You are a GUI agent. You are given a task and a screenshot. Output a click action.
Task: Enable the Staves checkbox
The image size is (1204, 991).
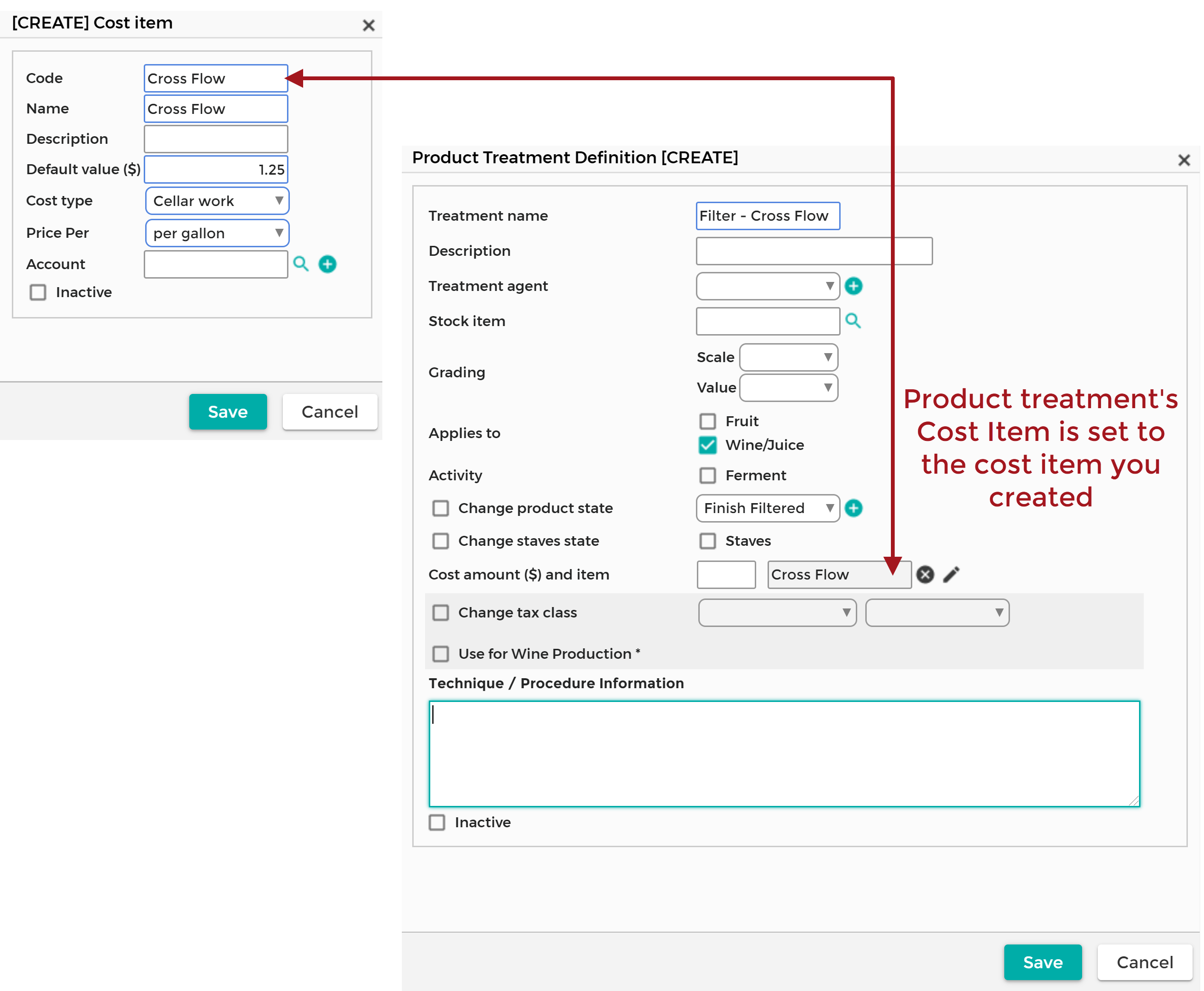pos(708,541)
